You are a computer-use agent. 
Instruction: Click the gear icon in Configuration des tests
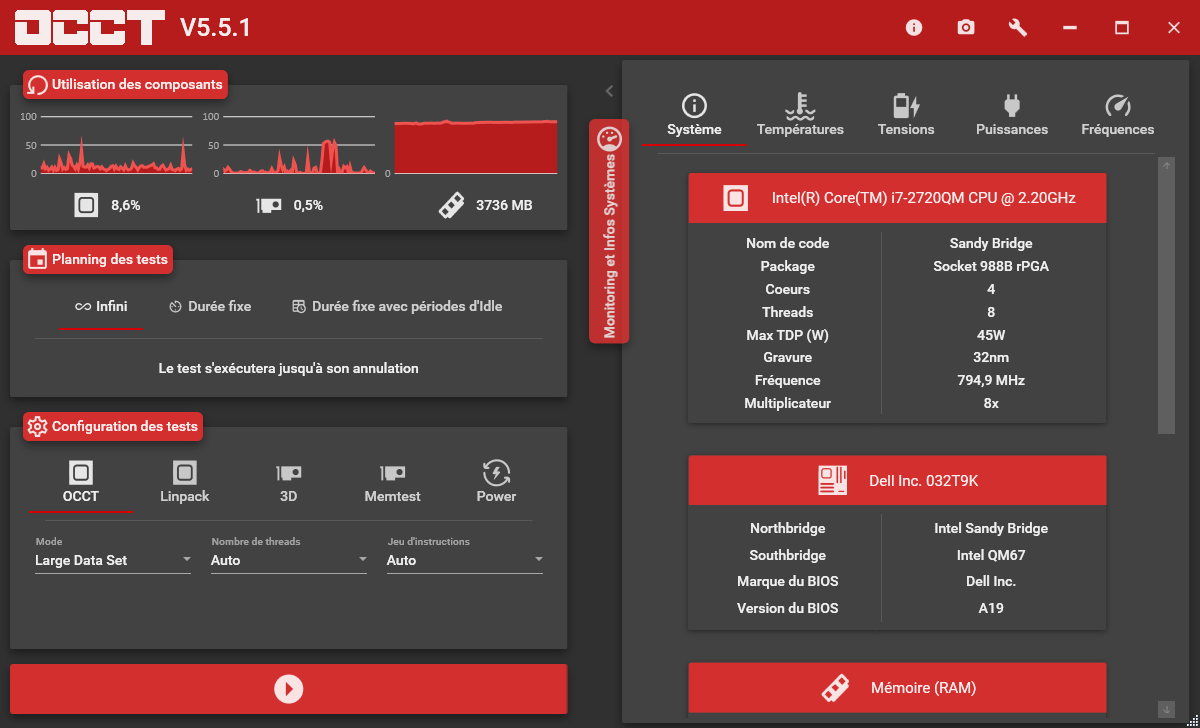[x=38, y=427]
